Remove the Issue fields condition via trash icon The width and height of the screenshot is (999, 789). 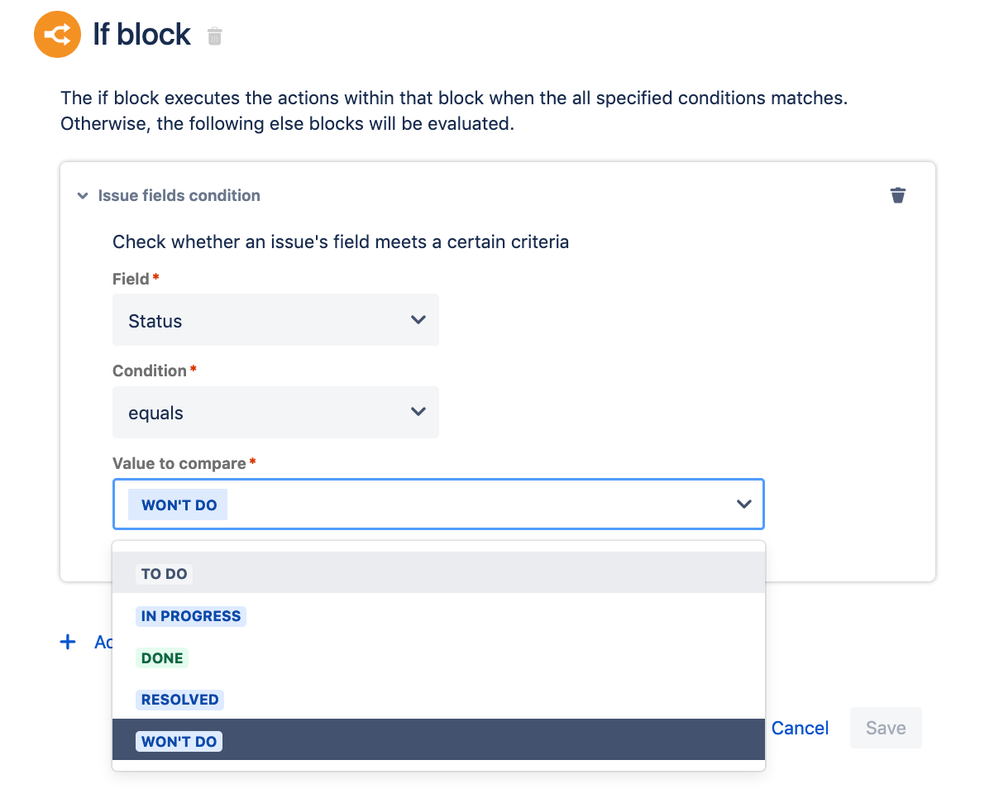(x=898, y=195)
